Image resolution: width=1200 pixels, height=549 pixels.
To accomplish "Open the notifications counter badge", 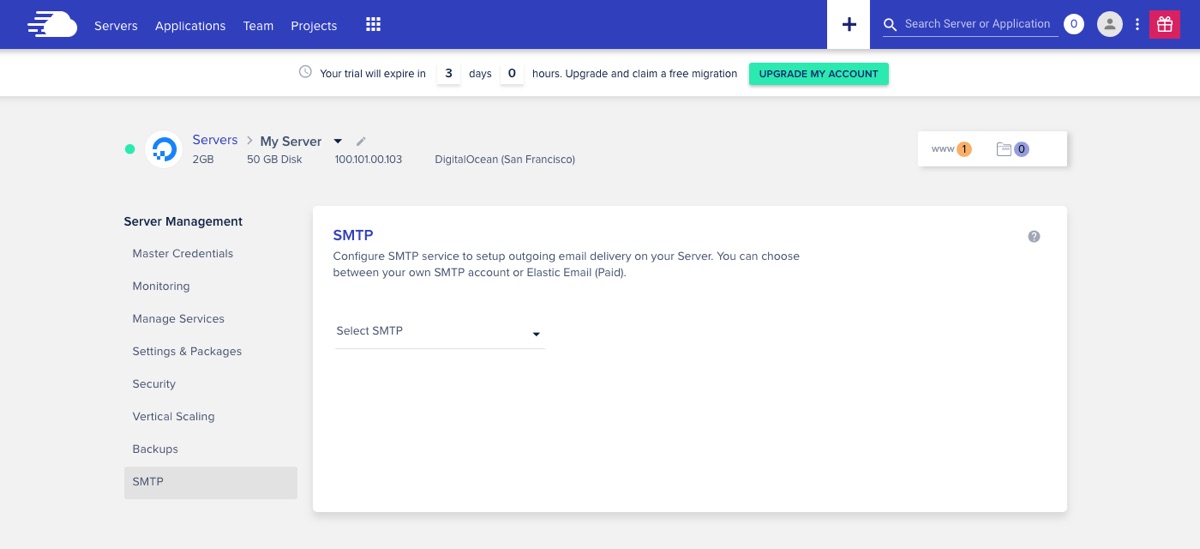I will pyautogui.click(x=1074, y=24).
